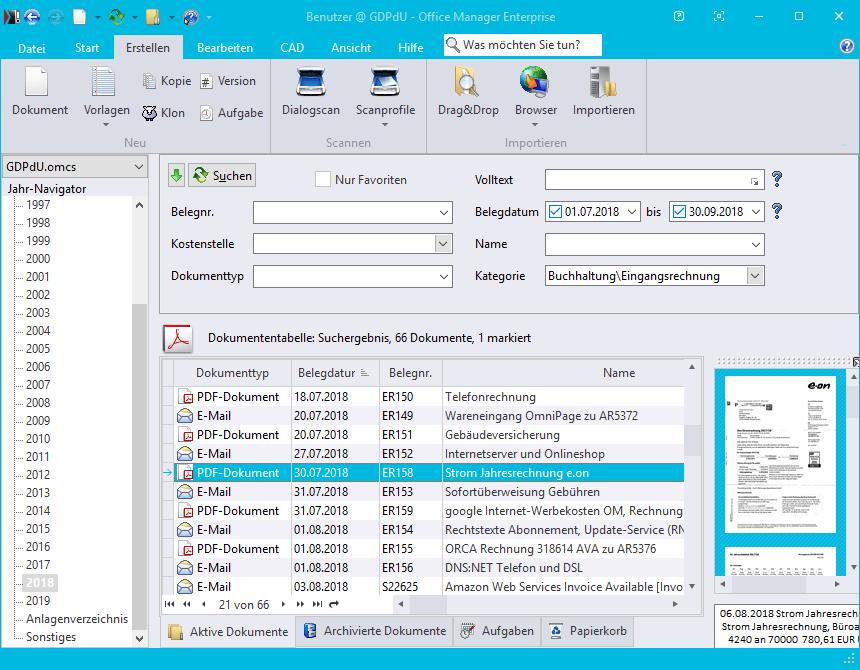Click the Volltext help question mark
Image resolution: width=860 pixels, height=670 pixels.
(x=776, y=180)
